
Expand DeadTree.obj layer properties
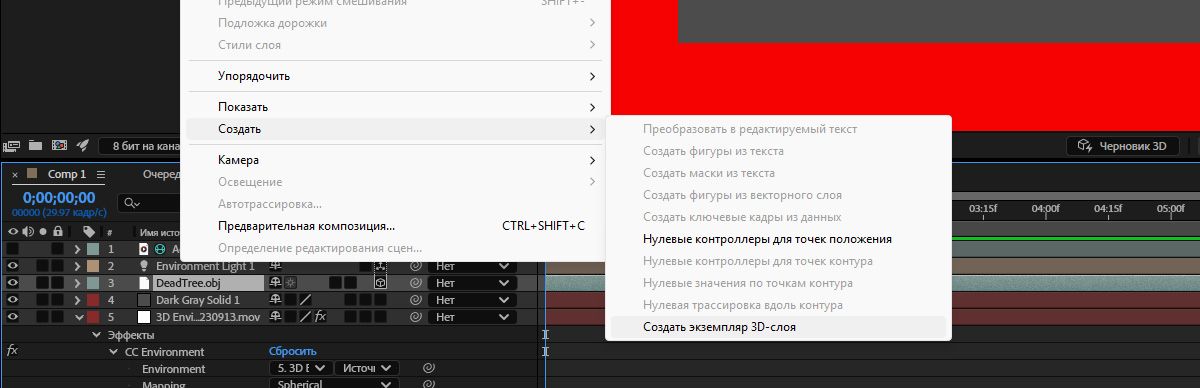tap(77, 283)
